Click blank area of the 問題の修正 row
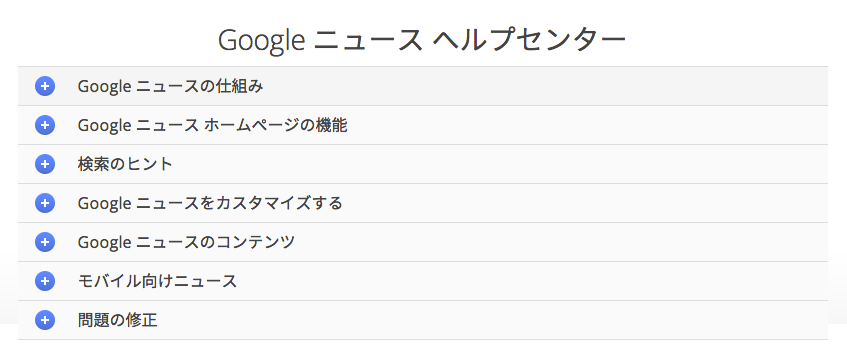Viewport: 847px width, 361px height. tap(486, 320)
